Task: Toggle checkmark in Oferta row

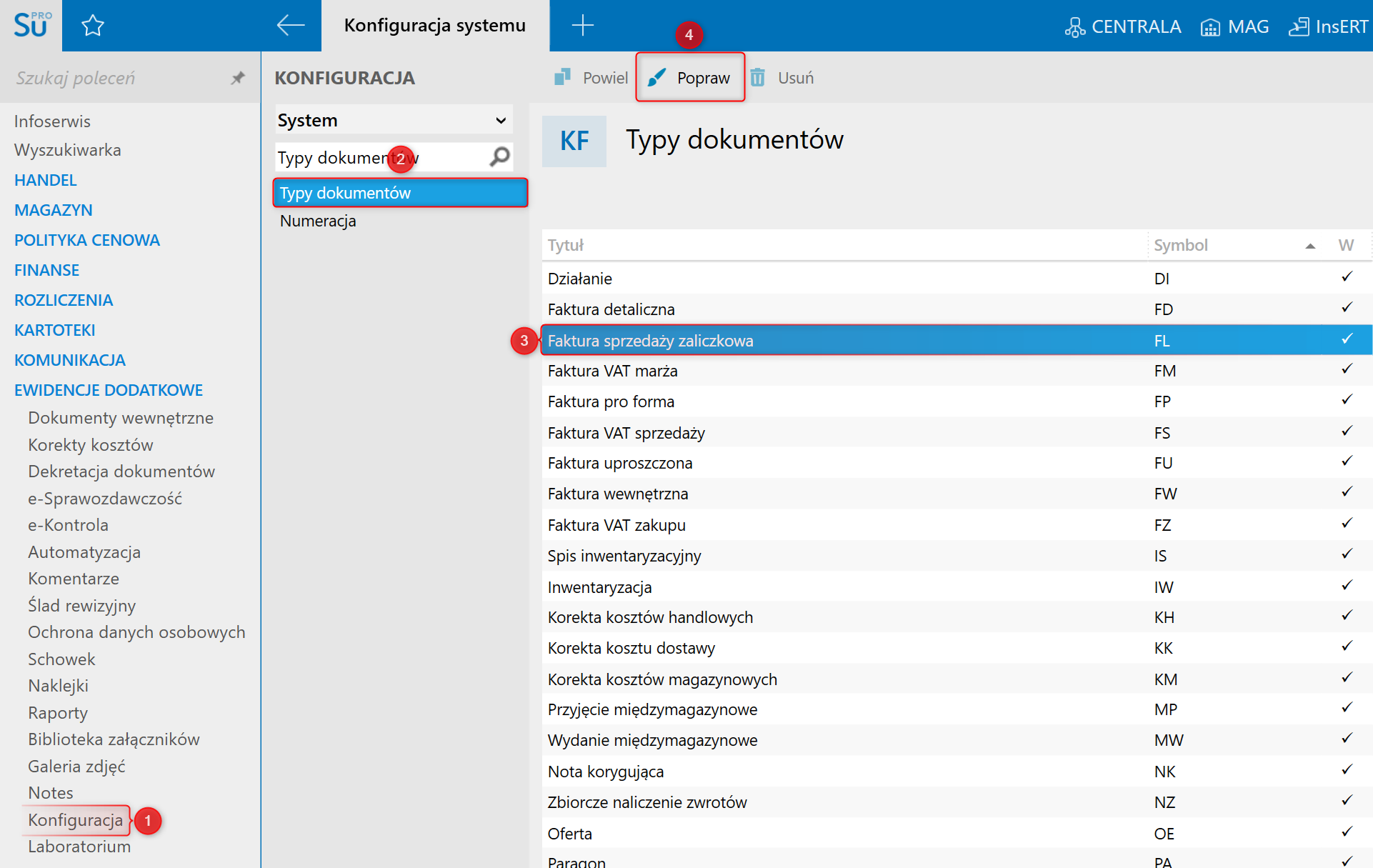Action: click(x=1347, y=832)
